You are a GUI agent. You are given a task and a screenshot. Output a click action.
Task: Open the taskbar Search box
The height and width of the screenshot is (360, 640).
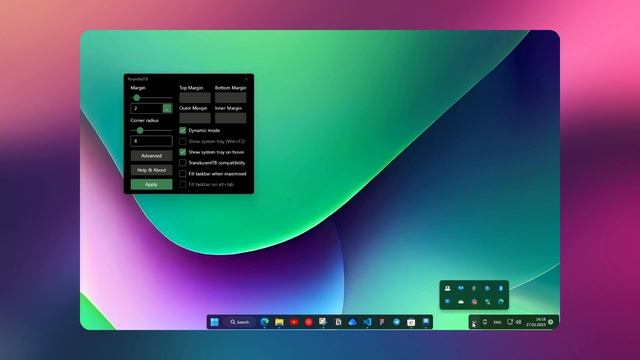tap(240, 322)
